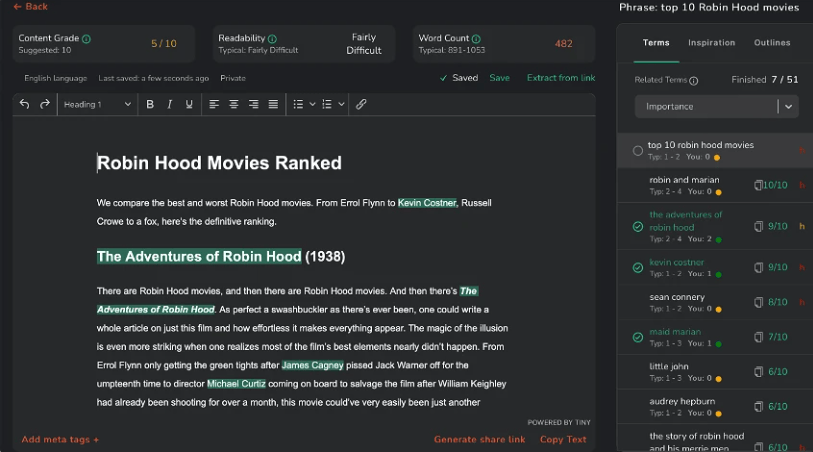Open bullet list style options arrow
The width and height of the screenshot is (813, 452).
[x=312, y=104]
